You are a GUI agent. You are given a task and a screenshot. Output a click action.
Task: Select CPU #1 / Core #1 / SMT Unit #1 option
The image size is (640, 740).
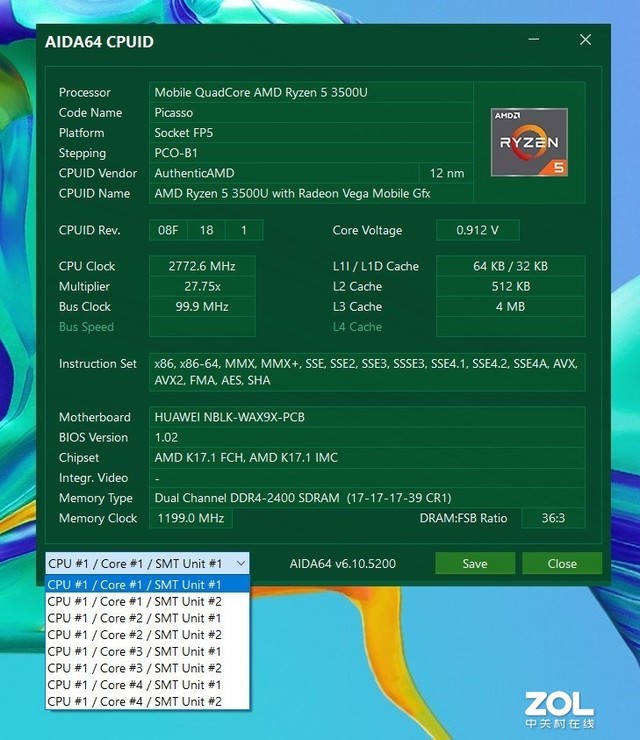coord(147,584)
